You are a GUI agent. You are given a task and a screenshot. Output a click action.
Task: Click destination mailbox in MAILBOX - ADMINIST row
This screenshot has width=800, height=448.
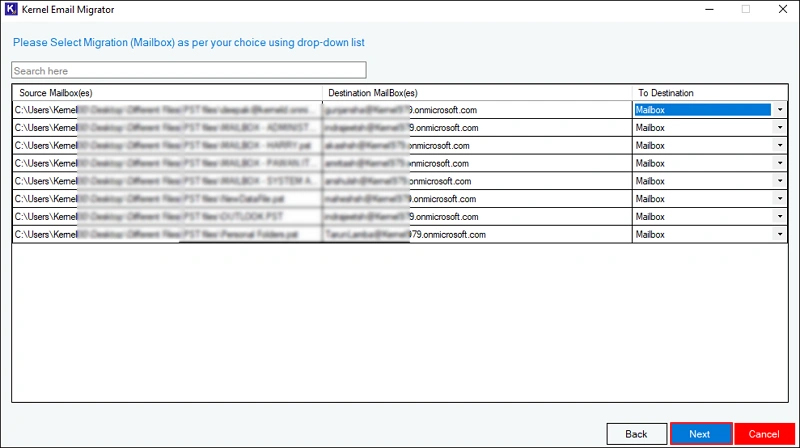477,128
